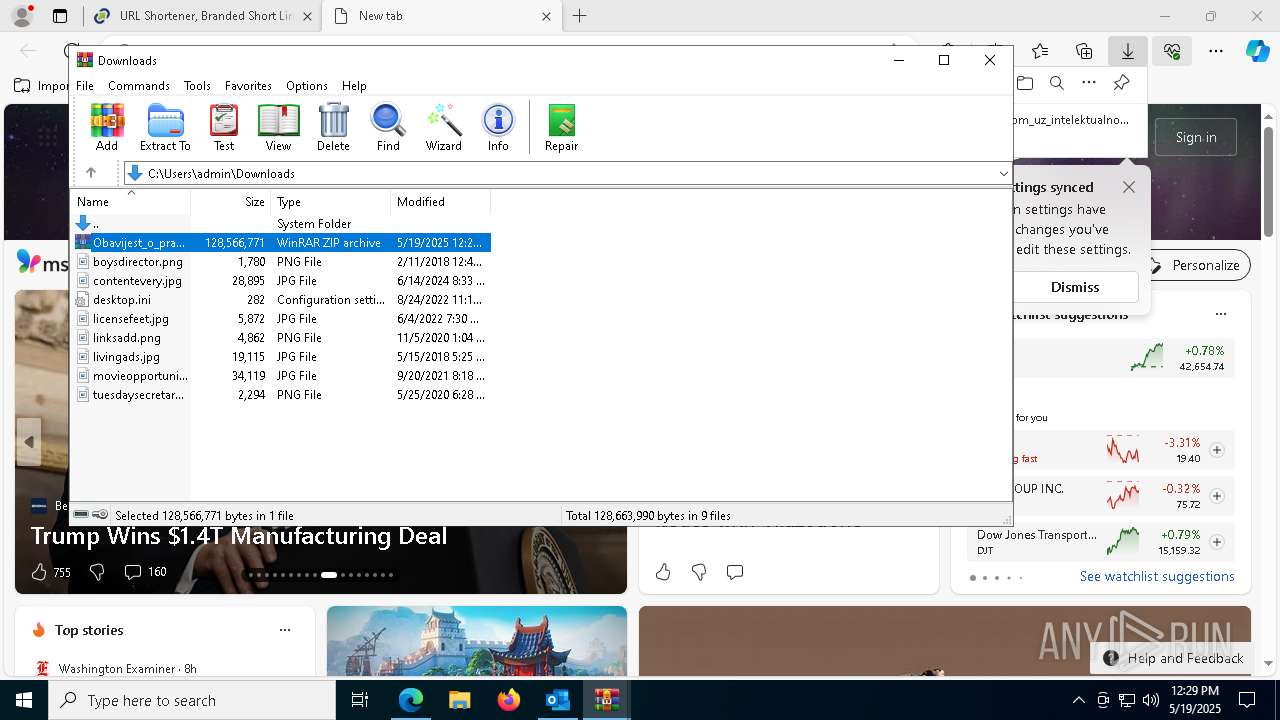Click the Find magnifier icon

[388, 127]
